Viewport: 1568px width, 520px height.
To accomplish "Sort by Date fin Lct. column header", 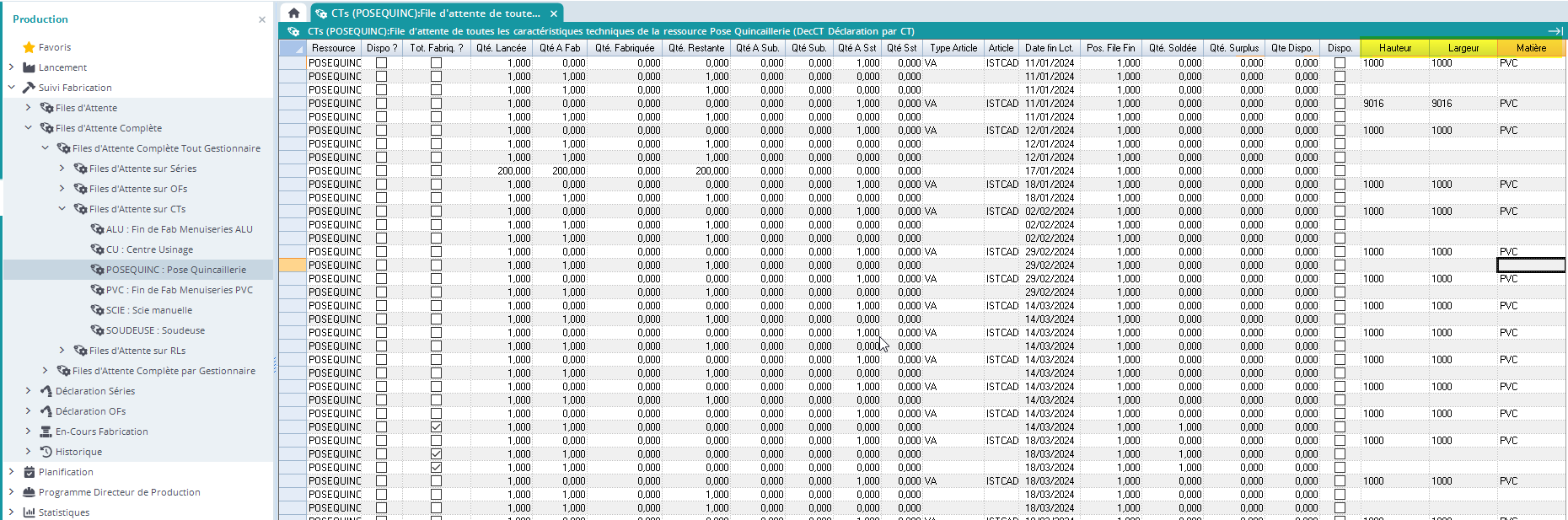I will (x=1049, y=48).
